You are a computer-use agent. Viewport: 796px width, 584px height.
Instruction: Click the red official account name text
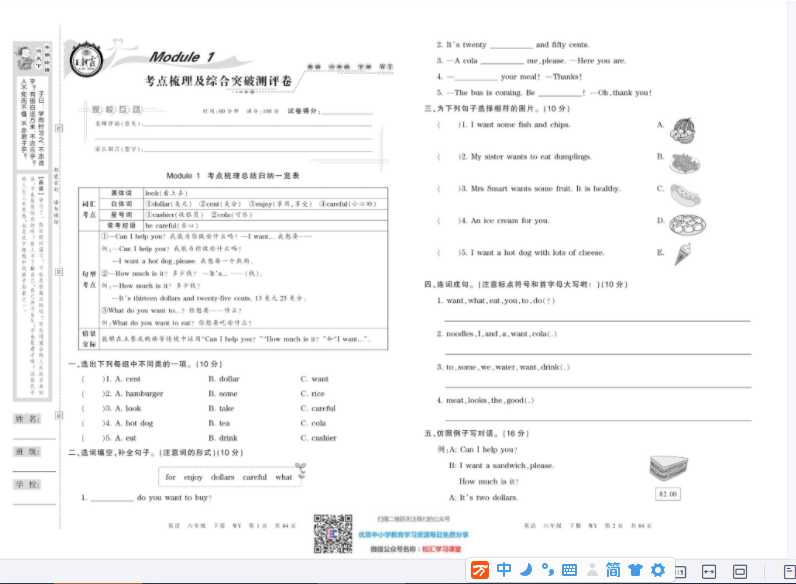442,548
